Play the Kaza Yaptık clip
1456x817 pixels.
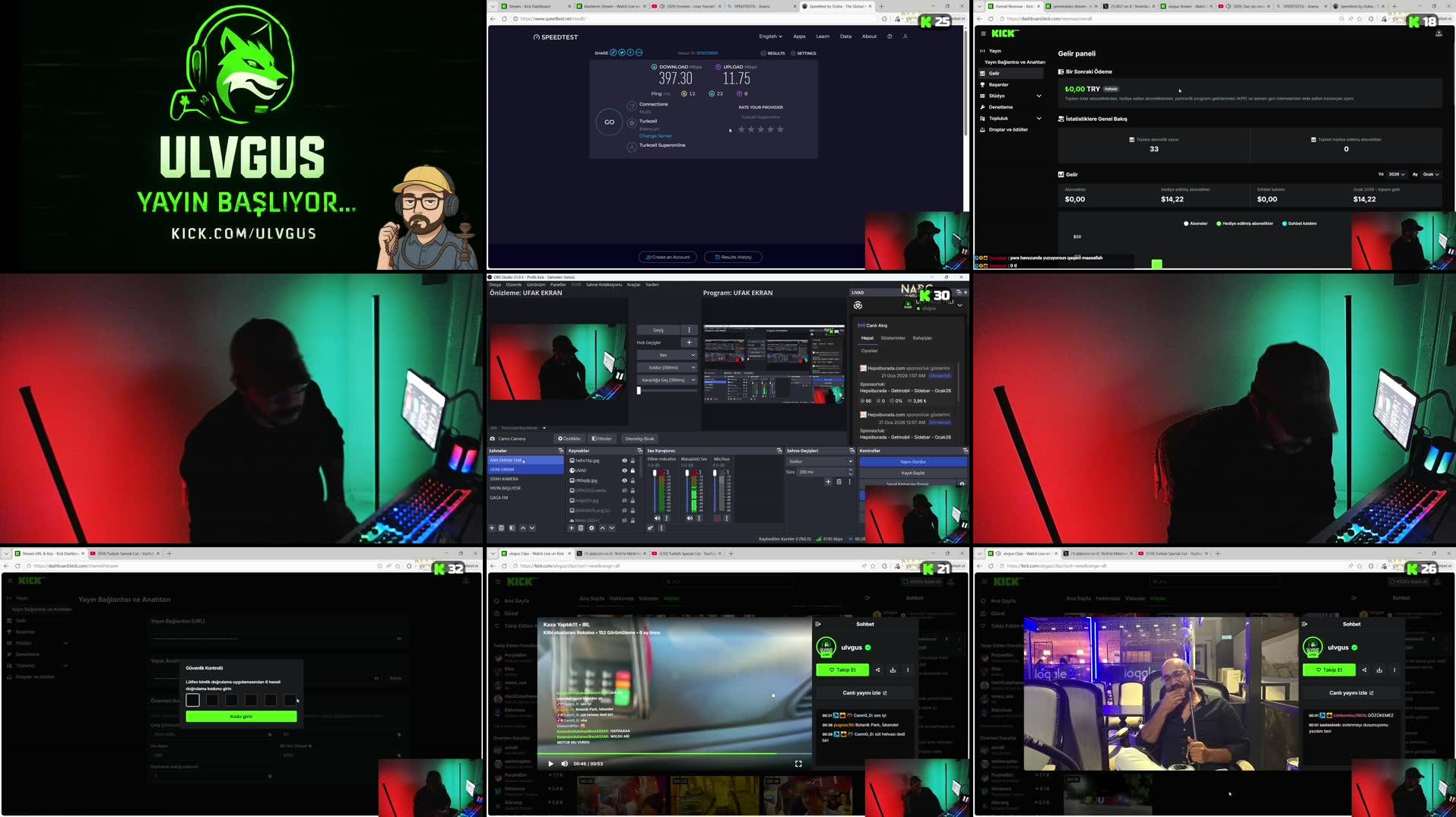point(550,763)
